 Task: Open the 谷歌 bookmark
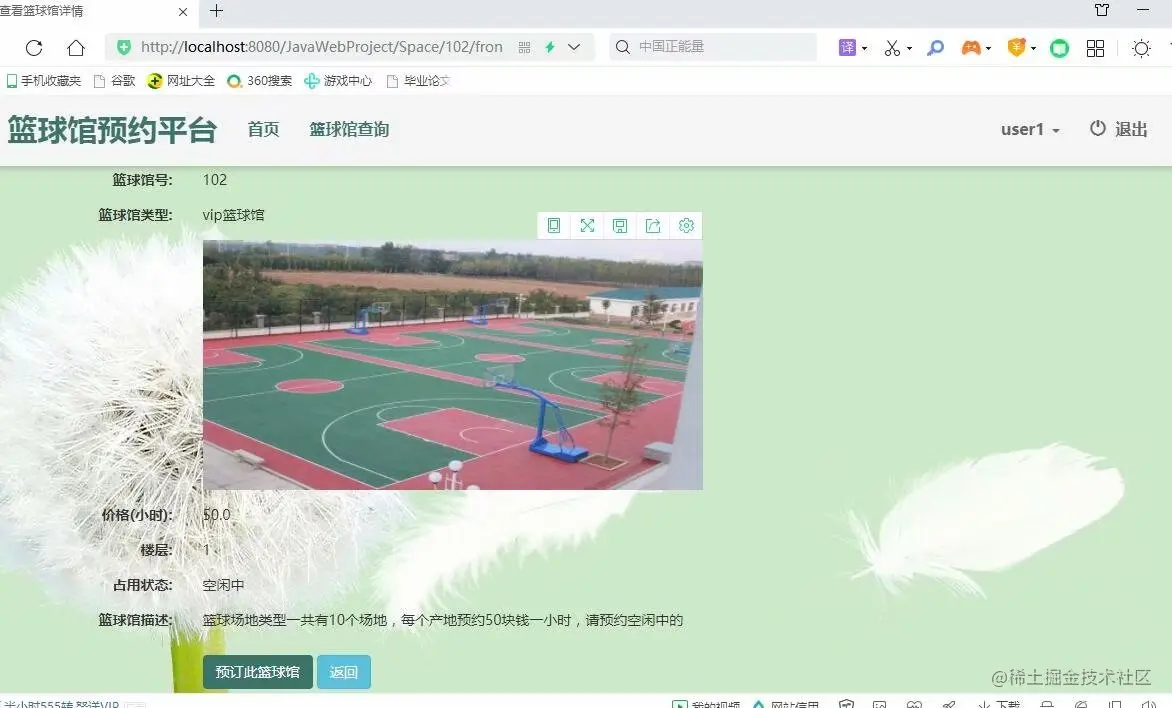coord(114,81)
